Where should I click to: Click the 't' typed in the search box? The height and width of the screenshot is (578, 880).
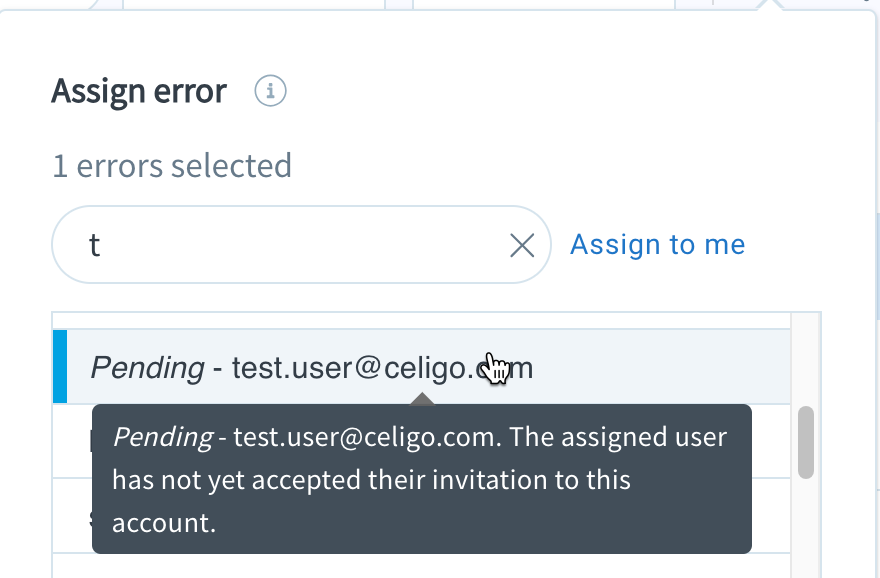[95, 245]
